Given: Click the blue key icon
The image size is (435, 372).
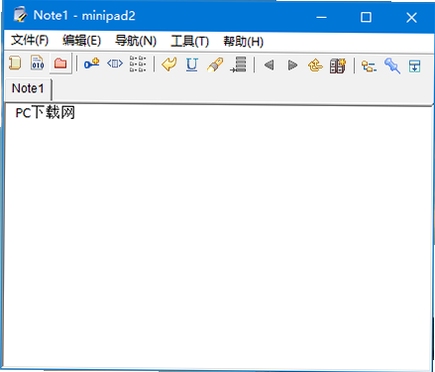Looking at the screenshot, I should [x=91, y=63].
